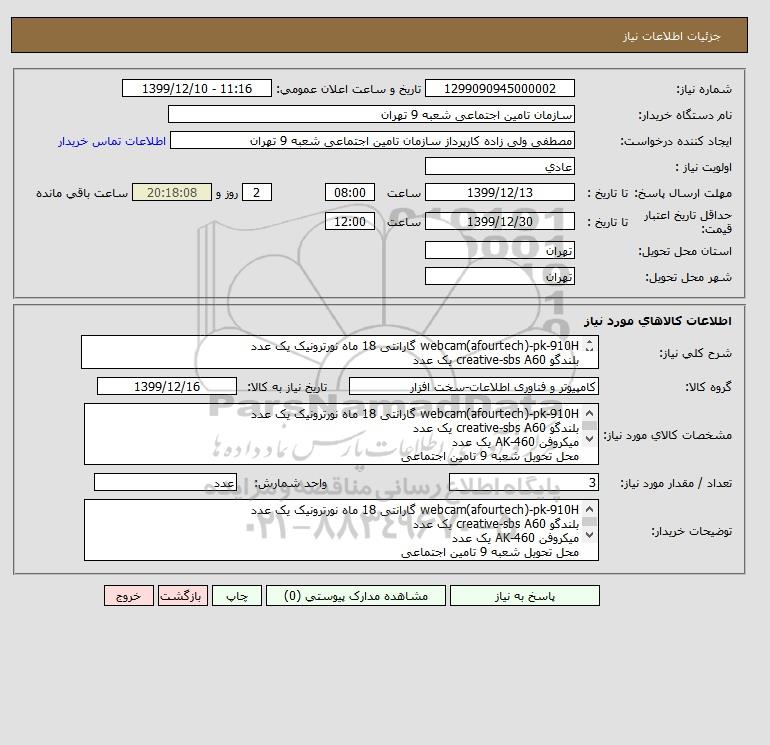
Task: Click the delivery city field 'تهران'
Action: pyautogui.click(x=499, y=276)
